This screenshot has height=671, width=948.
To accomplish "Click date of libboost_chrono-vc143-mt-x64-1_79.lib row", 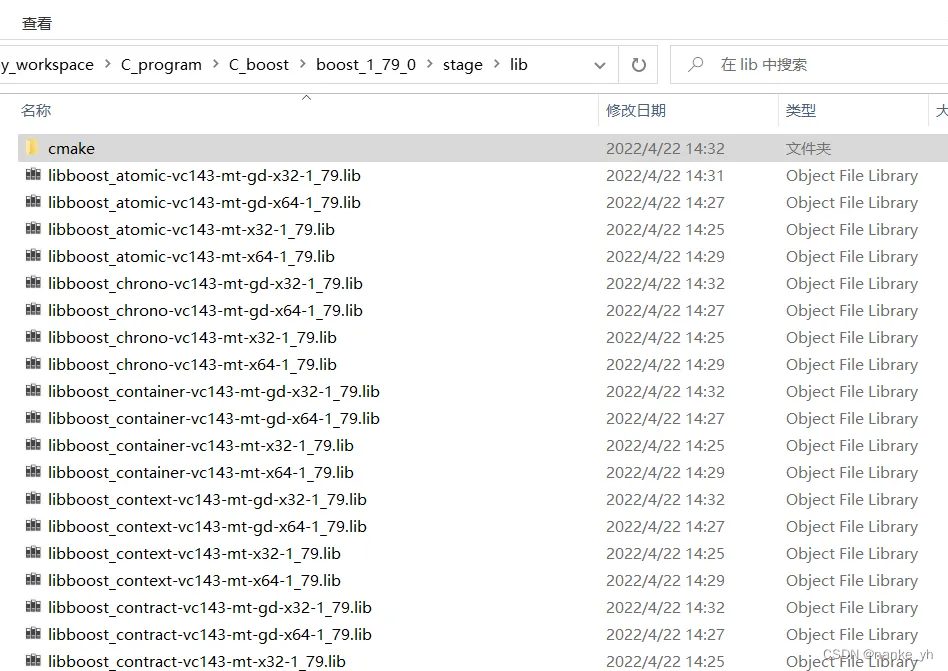I will [665, 365].
